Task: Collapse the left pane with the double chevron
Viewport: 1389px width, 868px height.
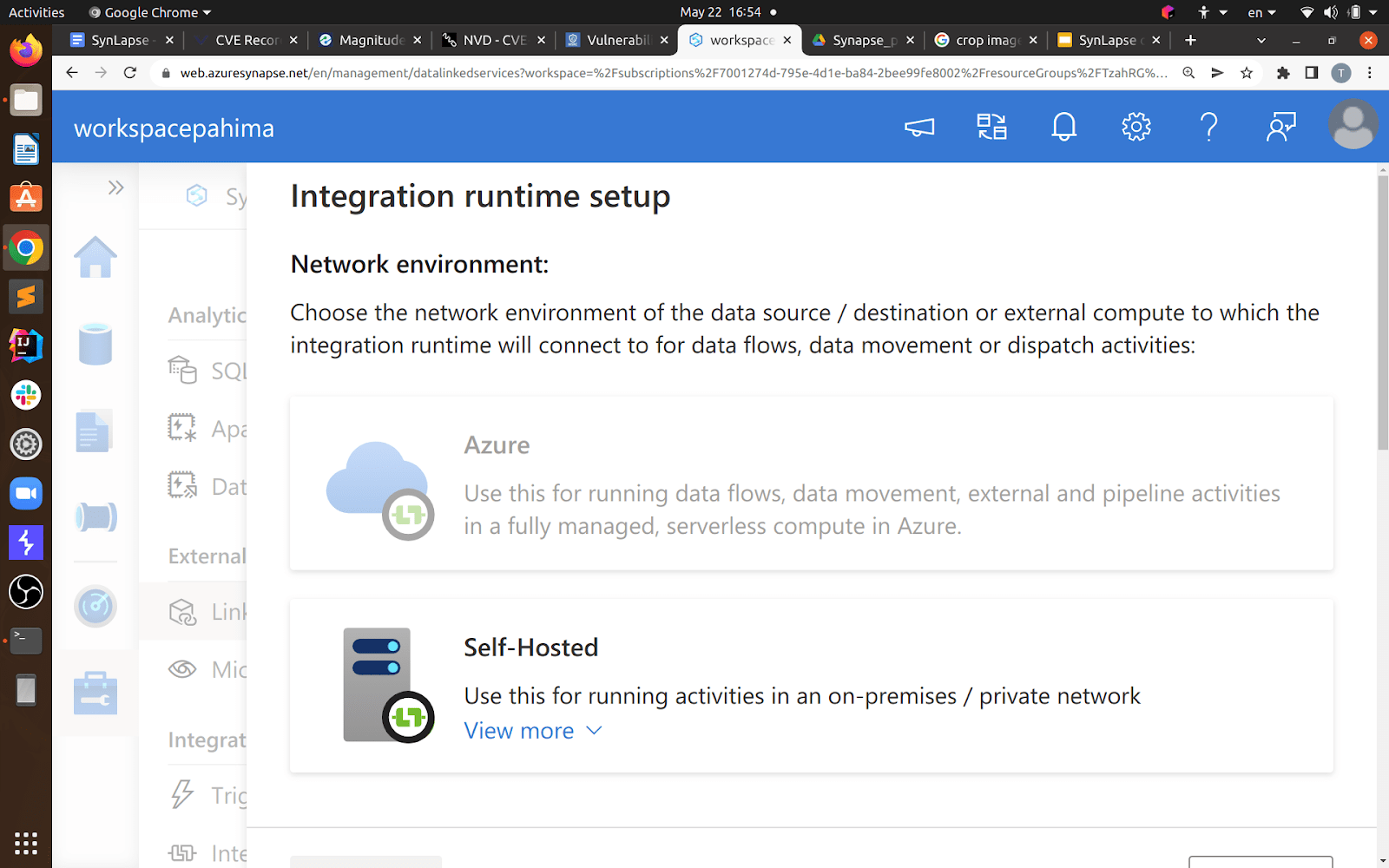Action: pyautogui.click(x=117, y=187)
